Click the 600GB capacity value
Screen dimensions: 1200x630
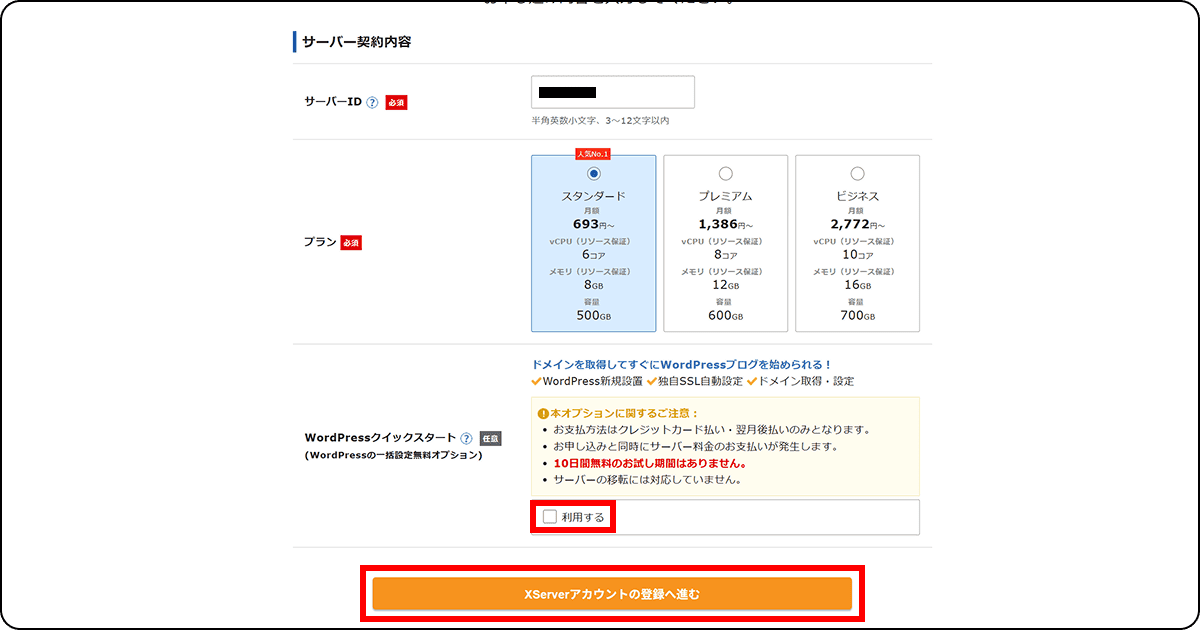725,315
